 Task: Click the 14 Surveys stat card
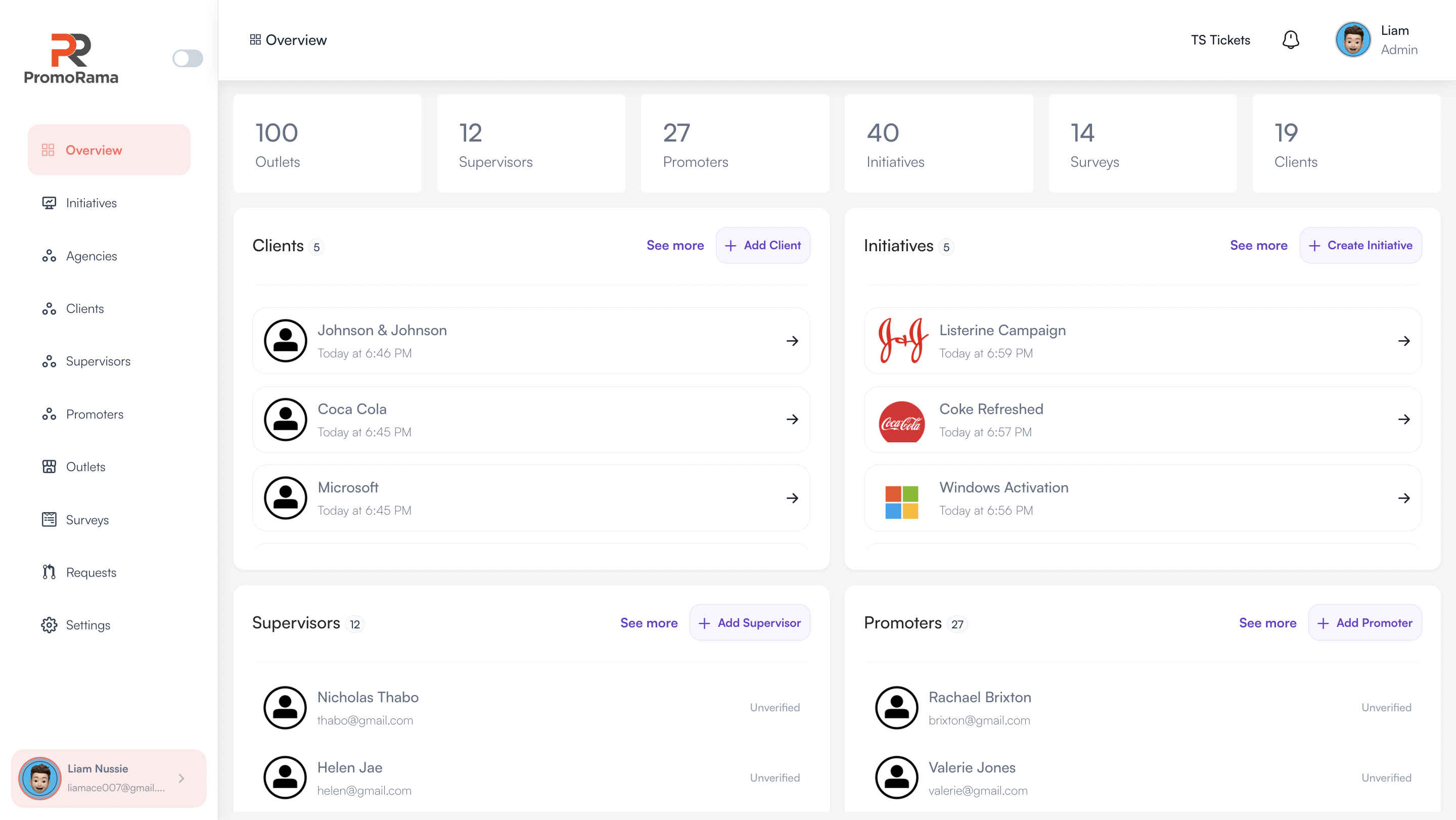click(x=1143, y=144)
